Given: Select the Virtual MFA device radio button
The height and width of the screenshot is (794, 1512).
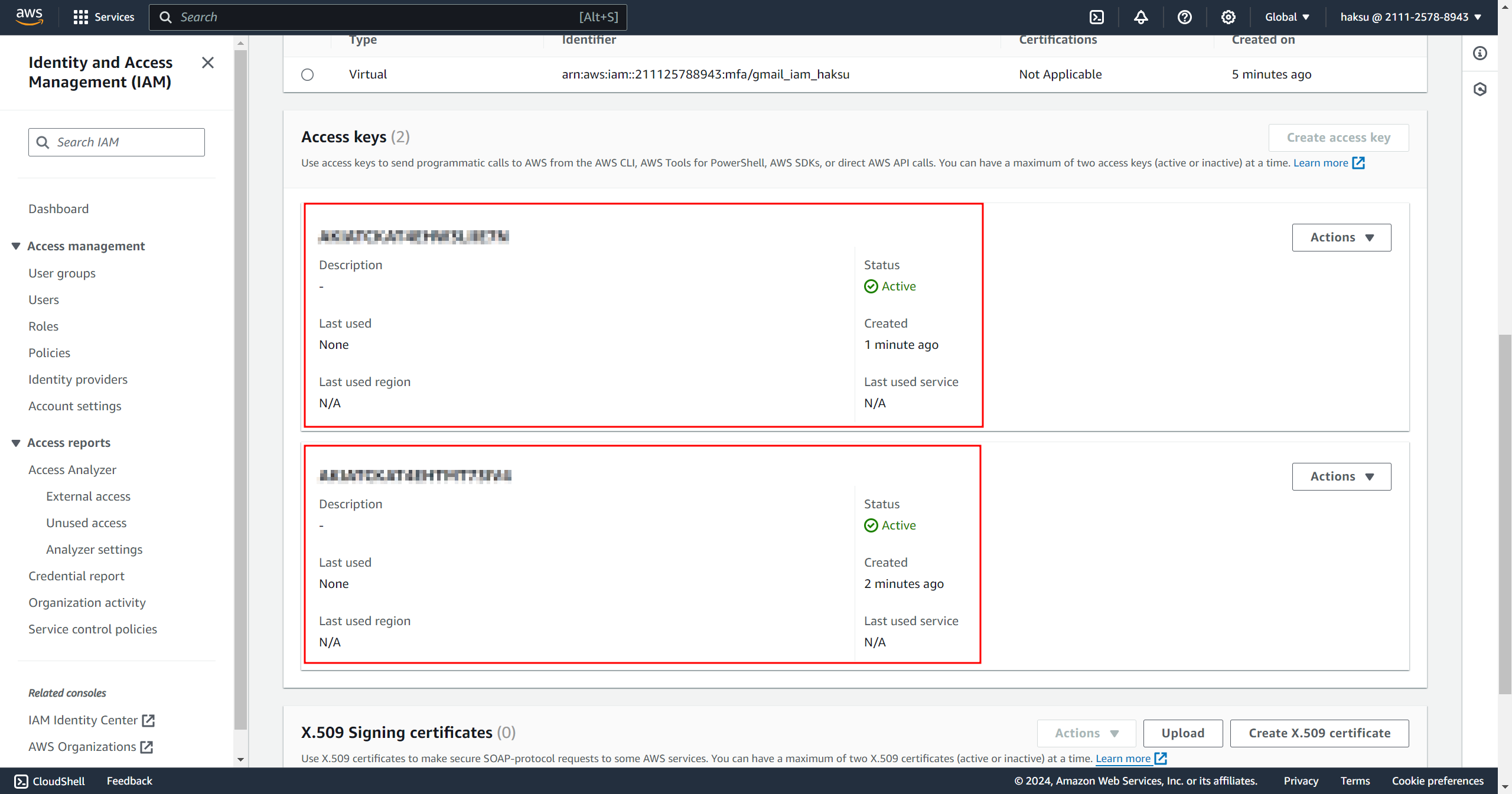Looking at the screenshot, I should click(x=307, y=74).
